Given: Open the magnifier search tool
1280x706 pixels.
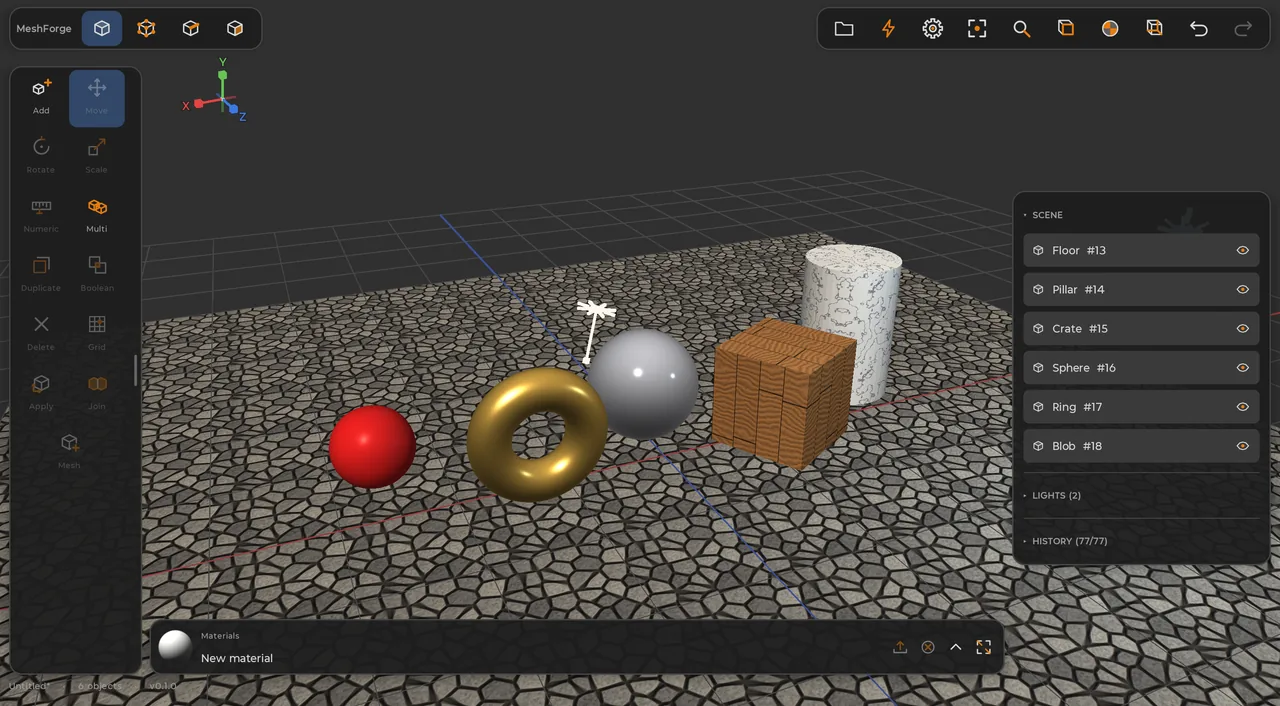Looking at the screenshot, I should [1021, 29].
